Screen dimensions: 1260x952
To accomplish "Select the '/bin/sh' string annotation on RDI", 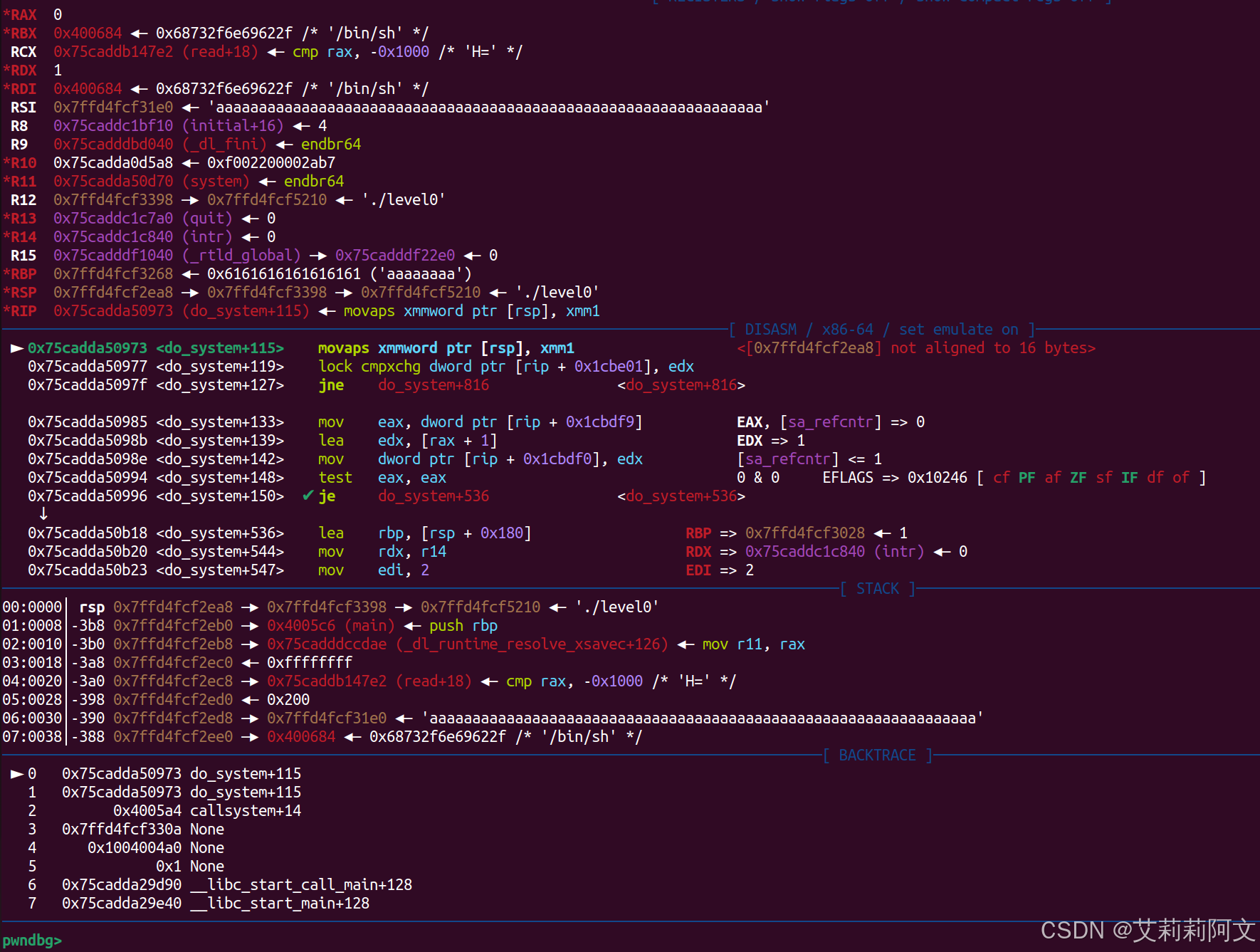I will pyautogui.click(x=364, y=88).
